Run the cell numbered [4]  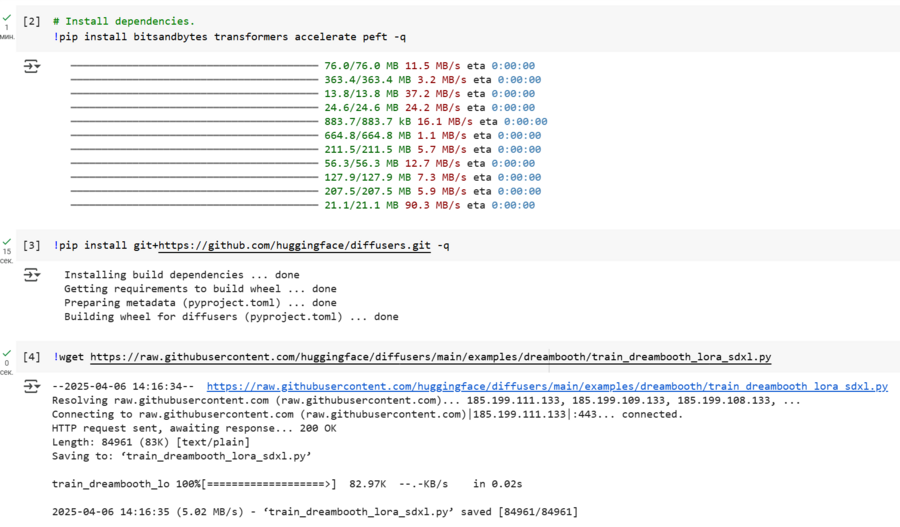(31, 357)
